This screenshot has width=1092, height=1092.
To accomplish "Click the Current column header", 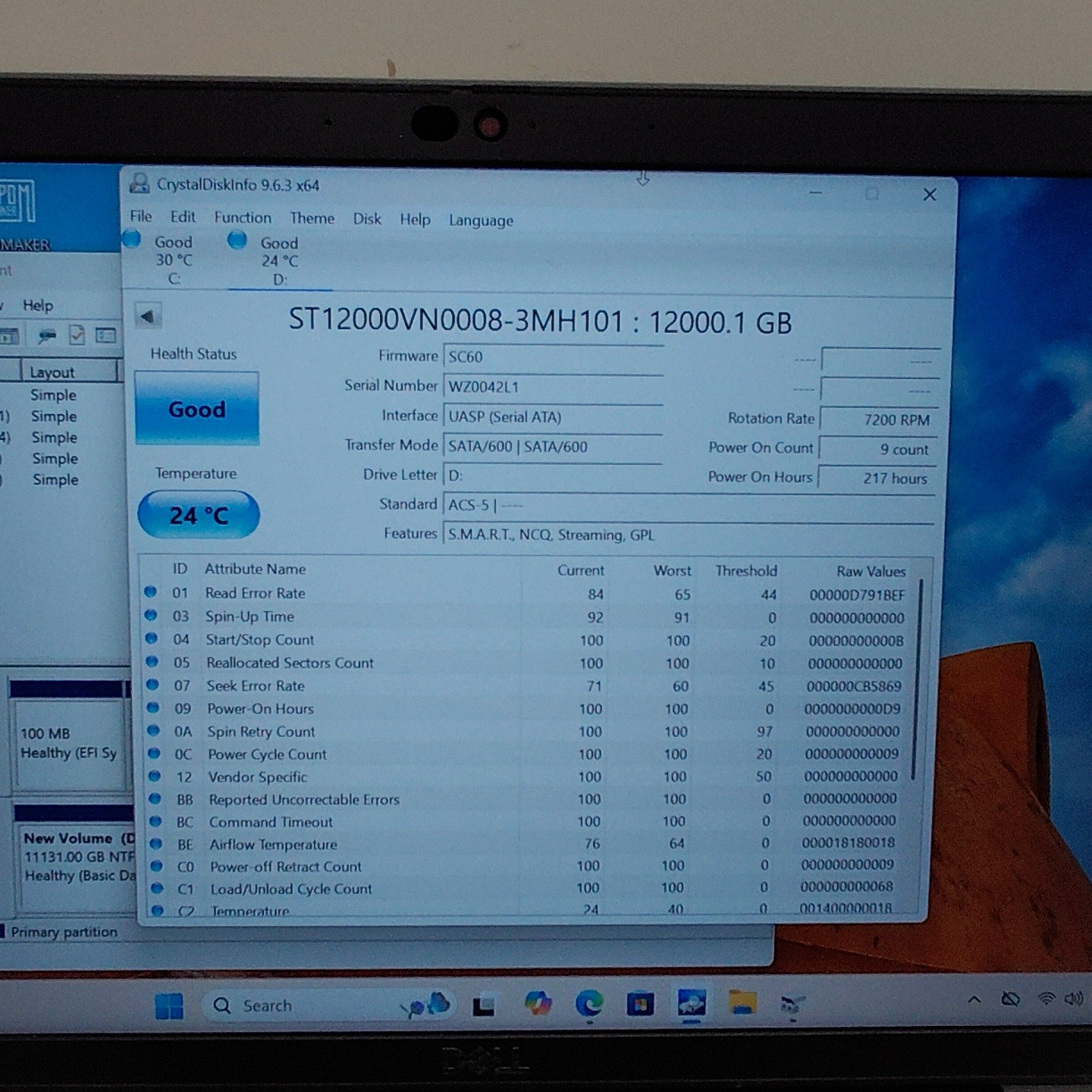I will 581,570.
